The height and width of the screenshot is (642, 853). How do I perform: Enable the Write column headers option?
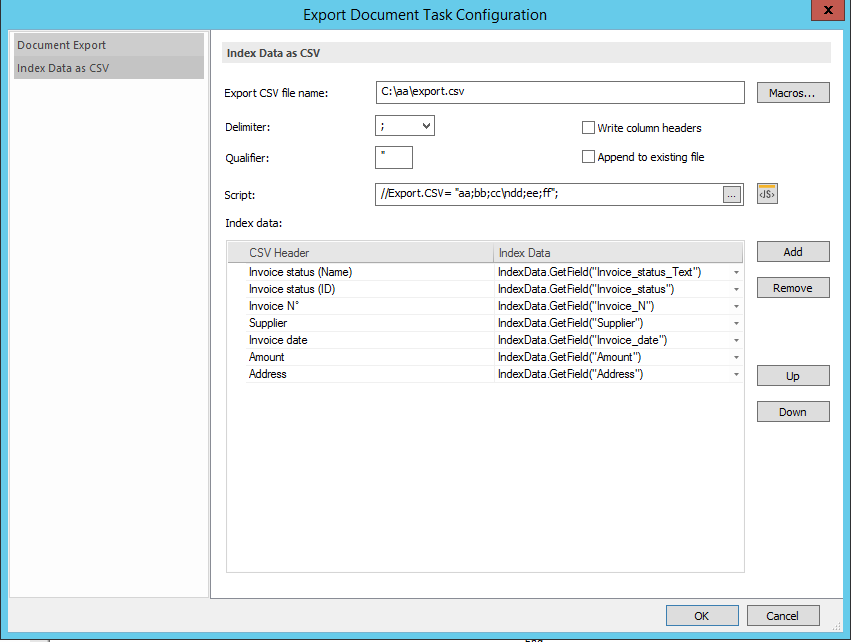(589, 127)
